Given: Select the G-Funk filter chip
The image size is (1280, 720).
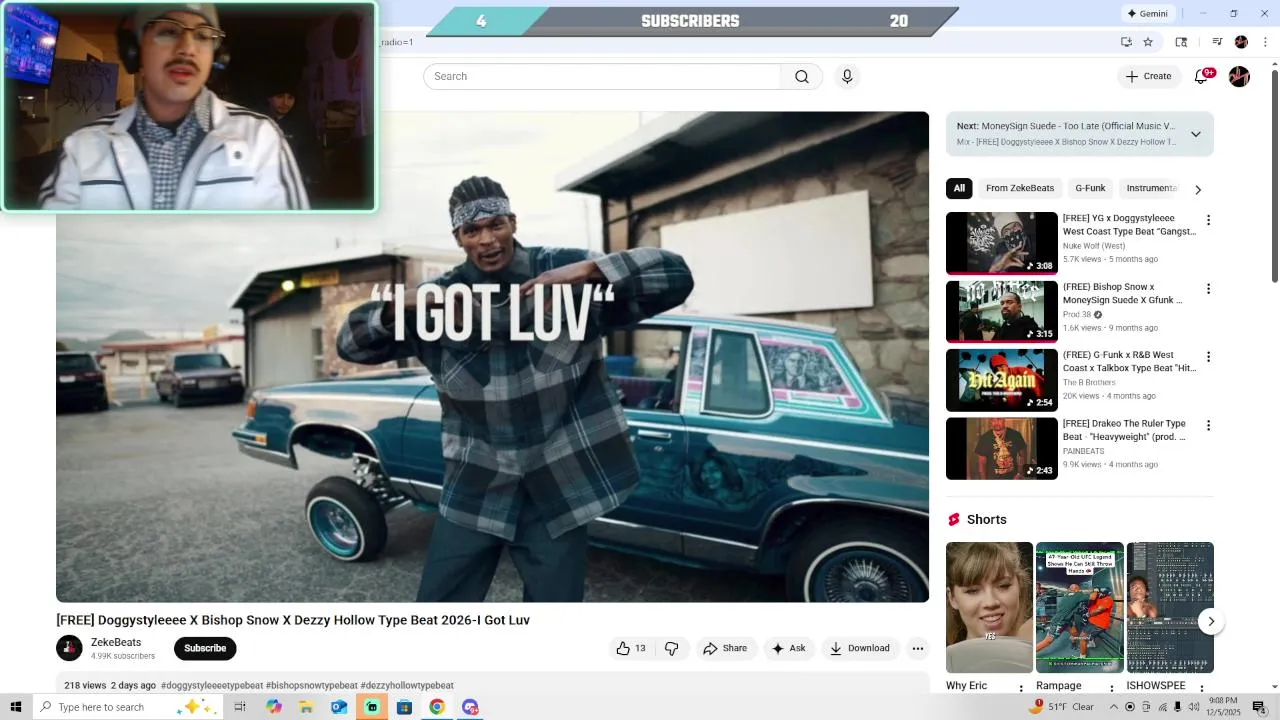Looking at the screenshot, I should (1090, 188).
